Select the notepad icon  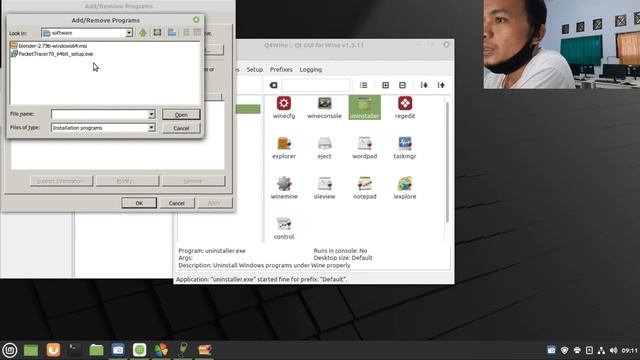(364, 188)
